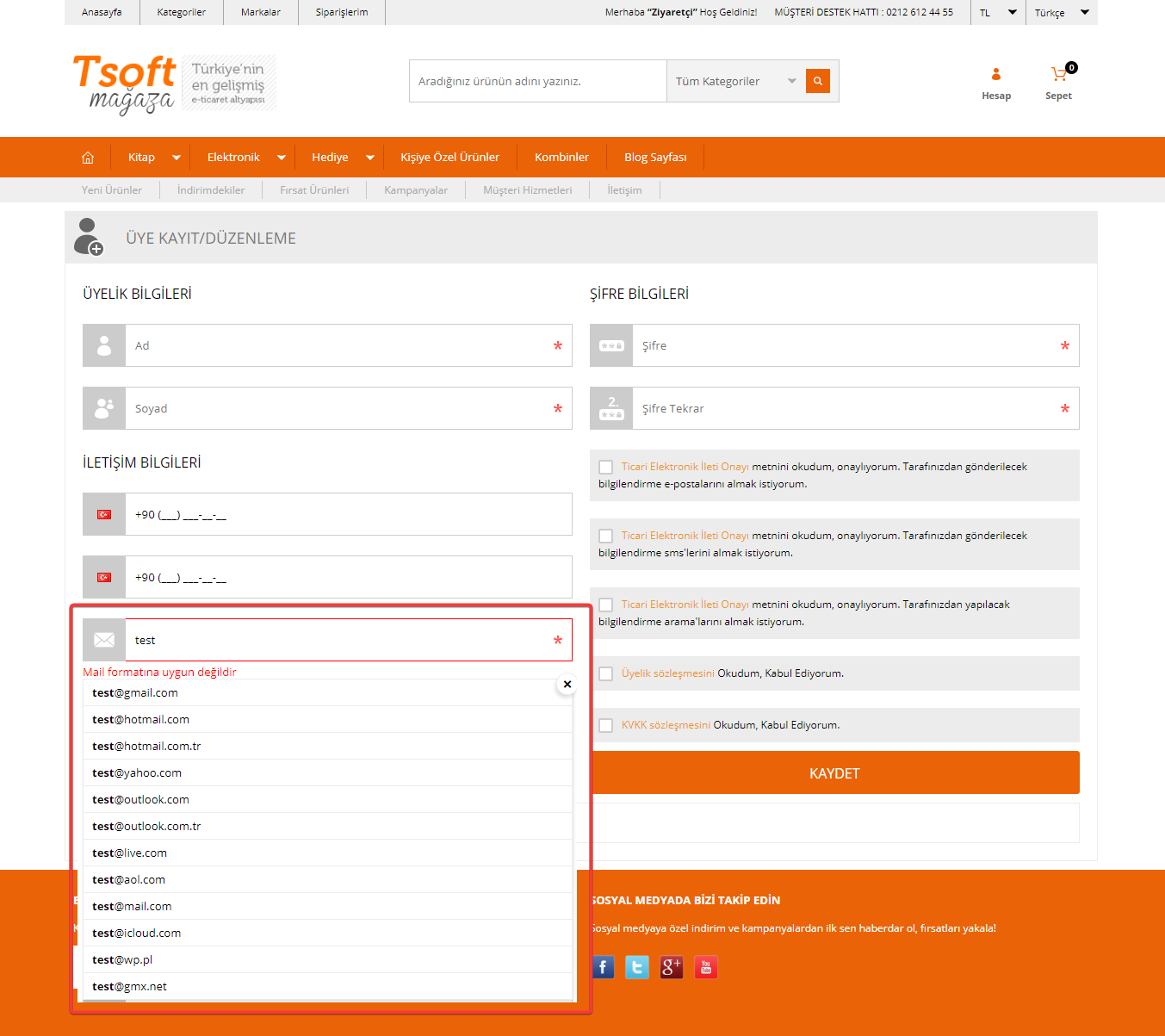1165x1036 pixels.
Task: Click the orange search magnifier button
Action: coord(818,81)
